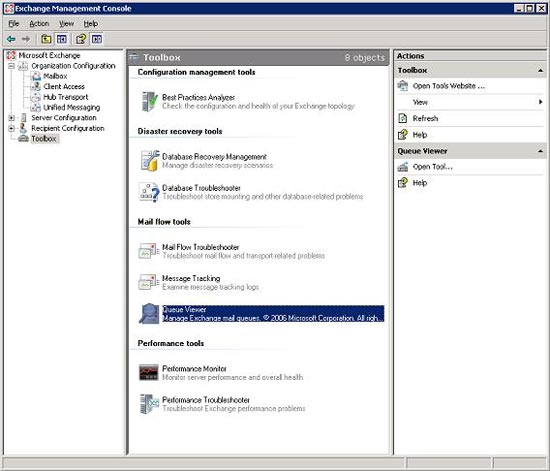Select Best Practices Analyzer entry text
The image size is (550, 471).
(x=198, y=97)
